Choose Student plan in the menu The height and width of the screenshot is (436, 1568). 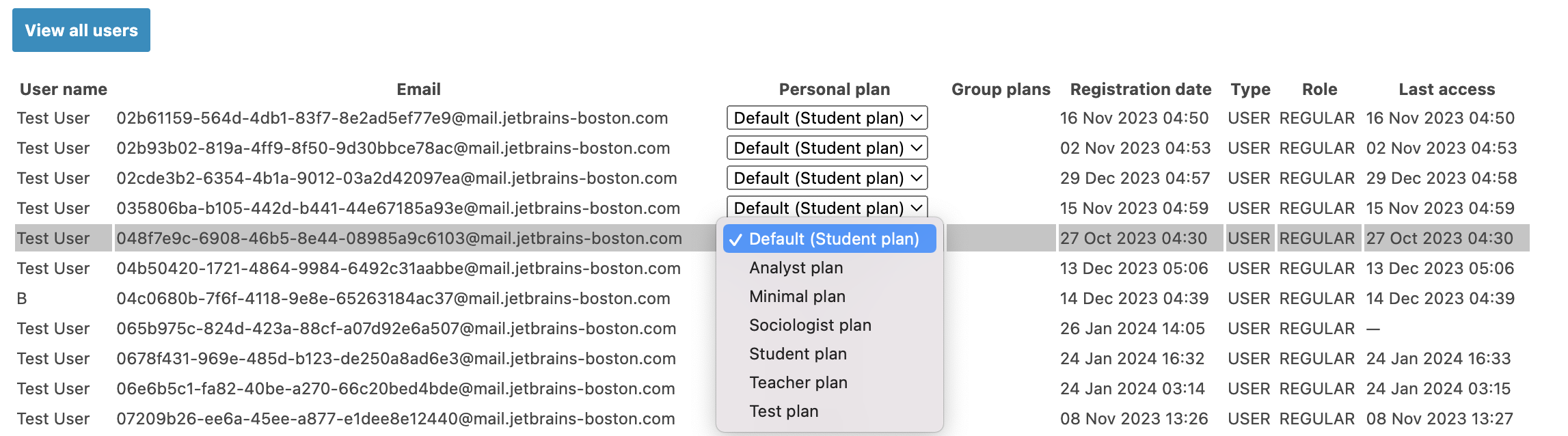(798, 354)
